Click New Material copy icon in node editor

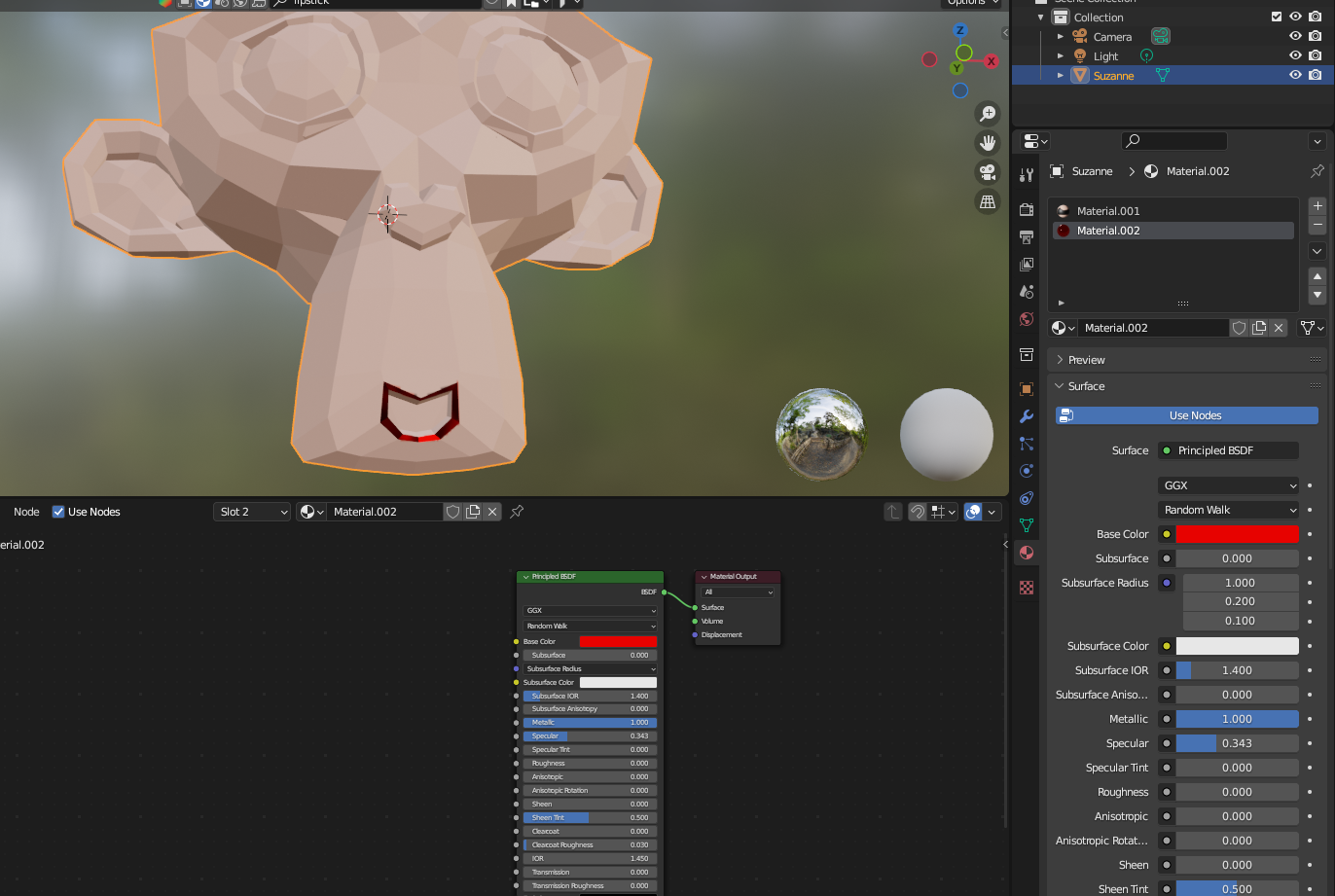point(473,512)
